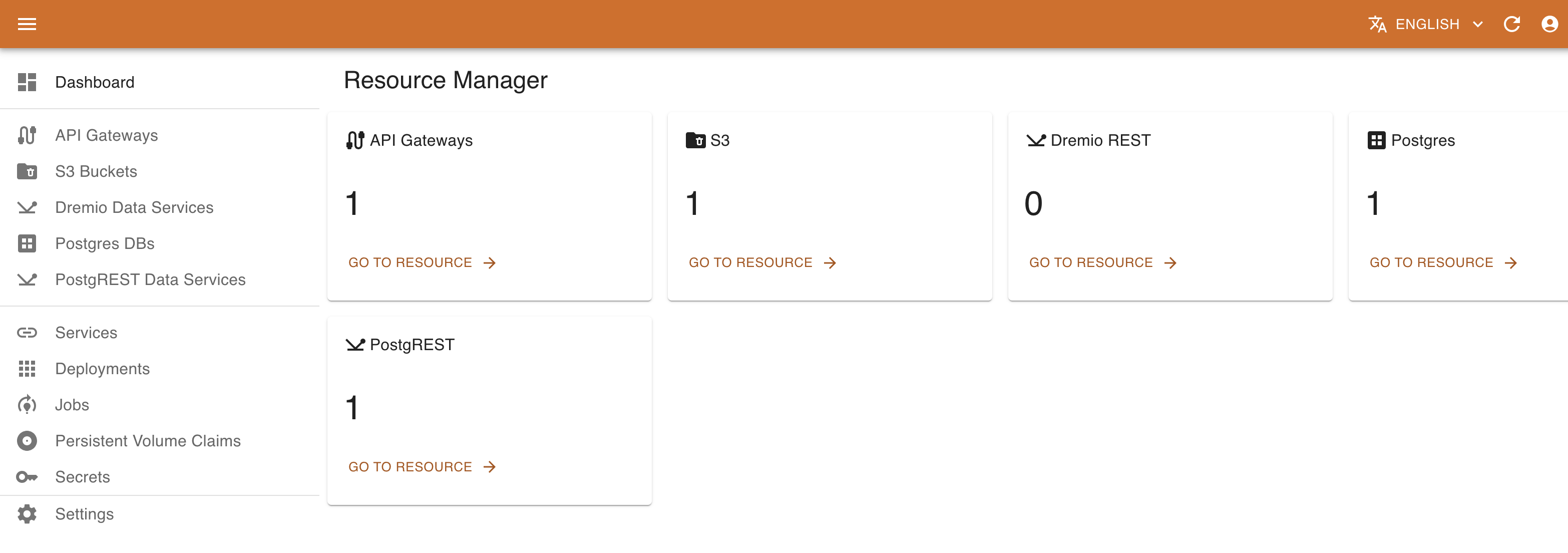Image resolution: width=1568 pixels, height=553 pixels.
Task: Click the Secrets key icon
Action: [x=27, y=477]
